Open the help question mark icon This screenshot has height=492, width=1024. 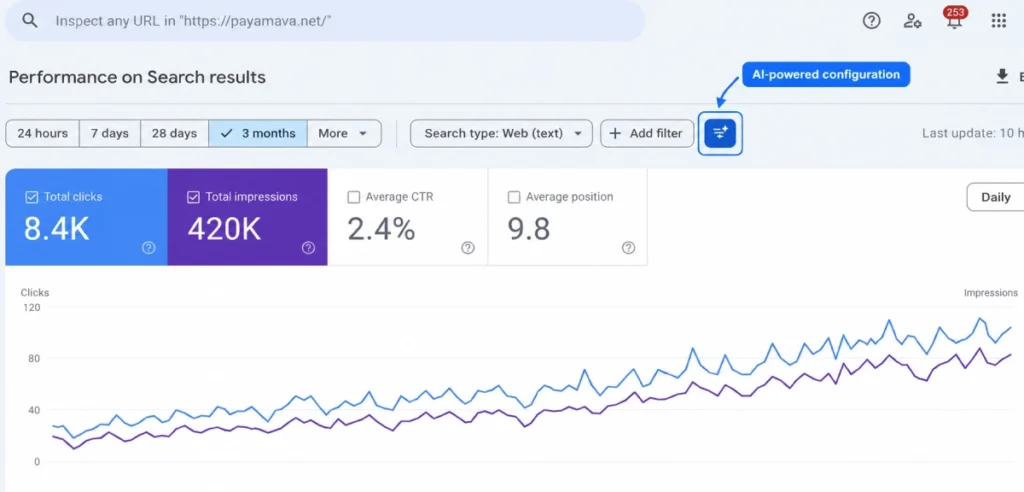(x=871, y=21)
